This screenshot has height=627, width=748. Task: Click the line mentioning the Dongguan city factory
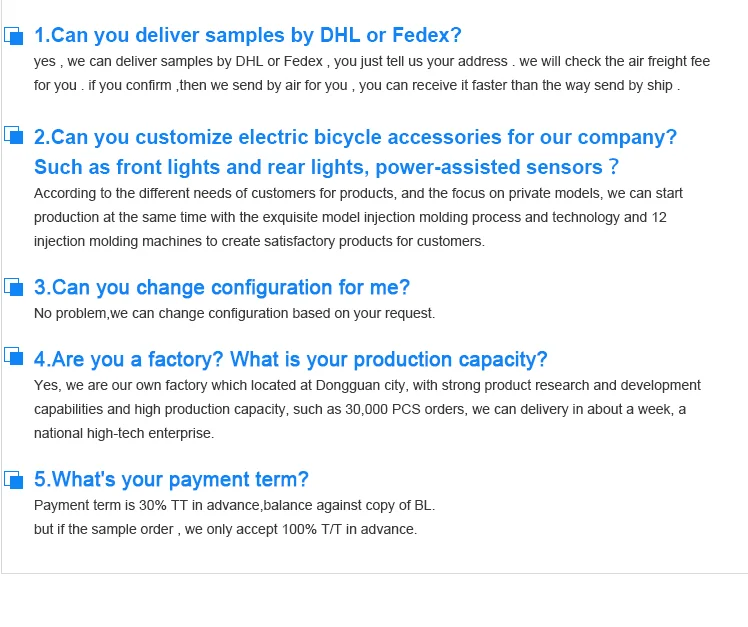coord(367,385)
